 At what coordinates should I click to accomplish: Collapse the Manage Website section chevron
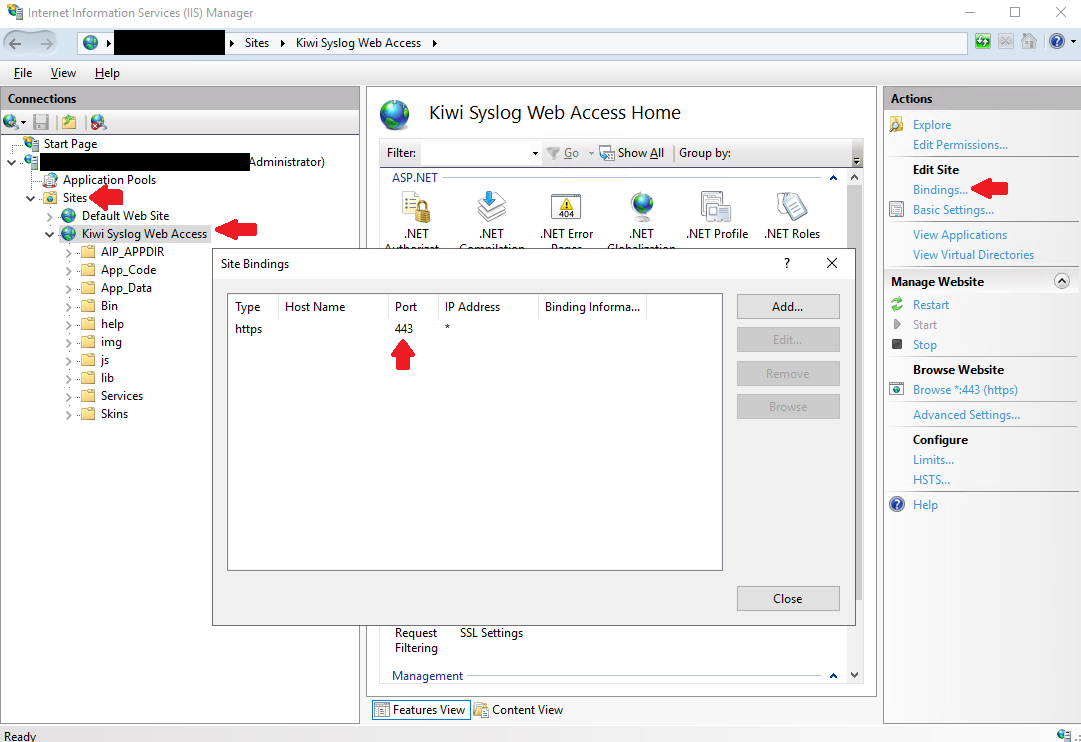pyautogui.click(x=1063, y=281)
